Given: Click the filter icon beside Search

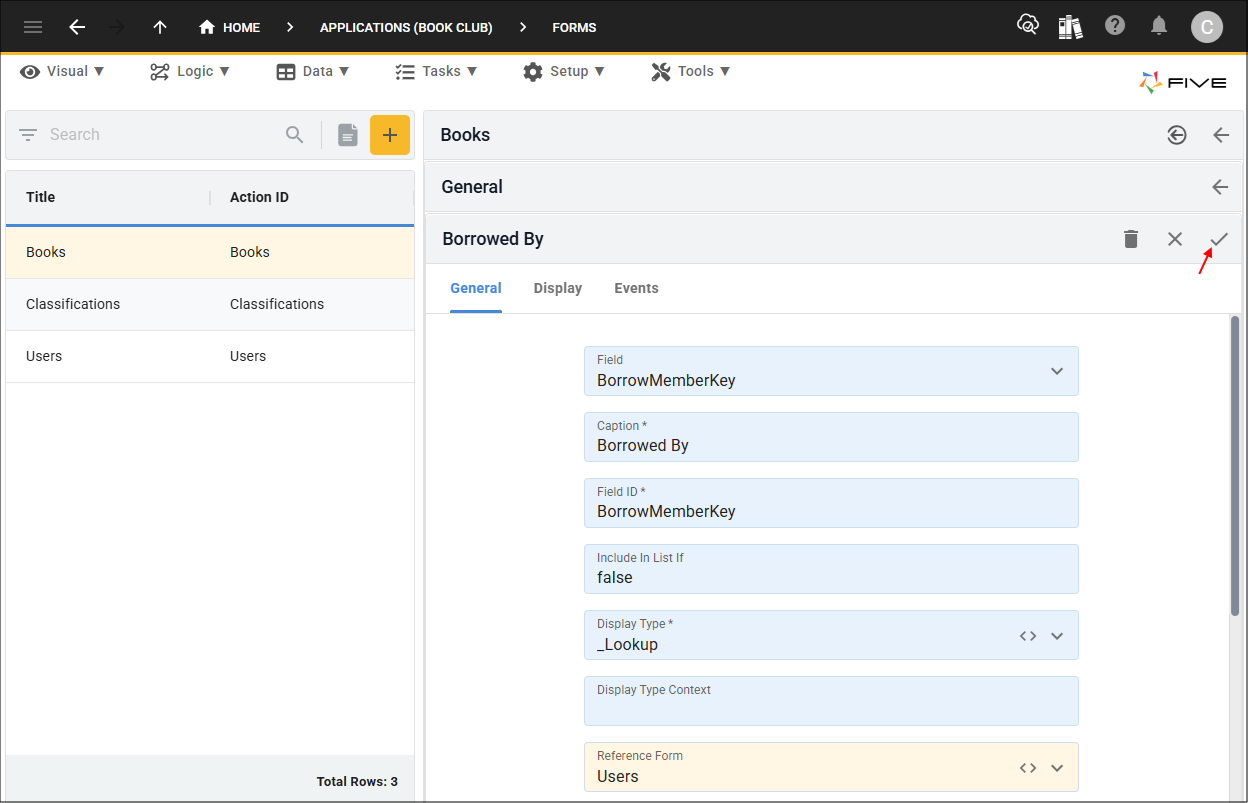Looking at the screenshot, I should coord(28,134).
